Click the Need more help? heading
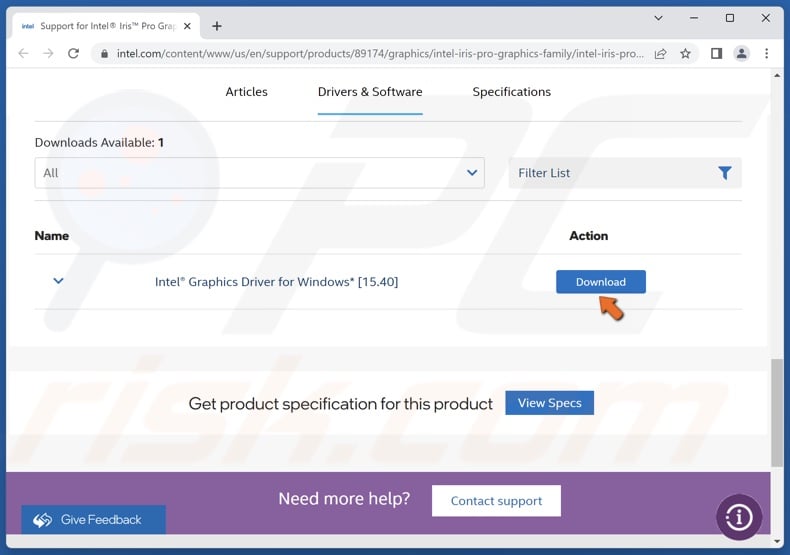The image size is (790, 555). click(344, 499)
